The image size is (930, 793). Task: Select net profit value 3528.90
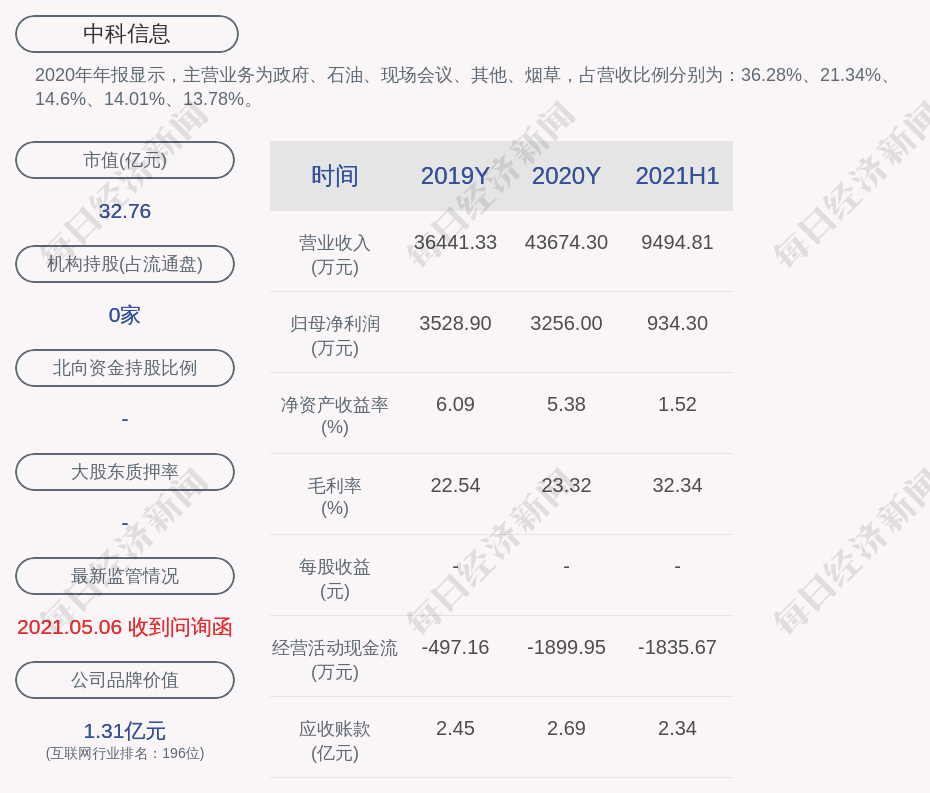click(455, 323)
